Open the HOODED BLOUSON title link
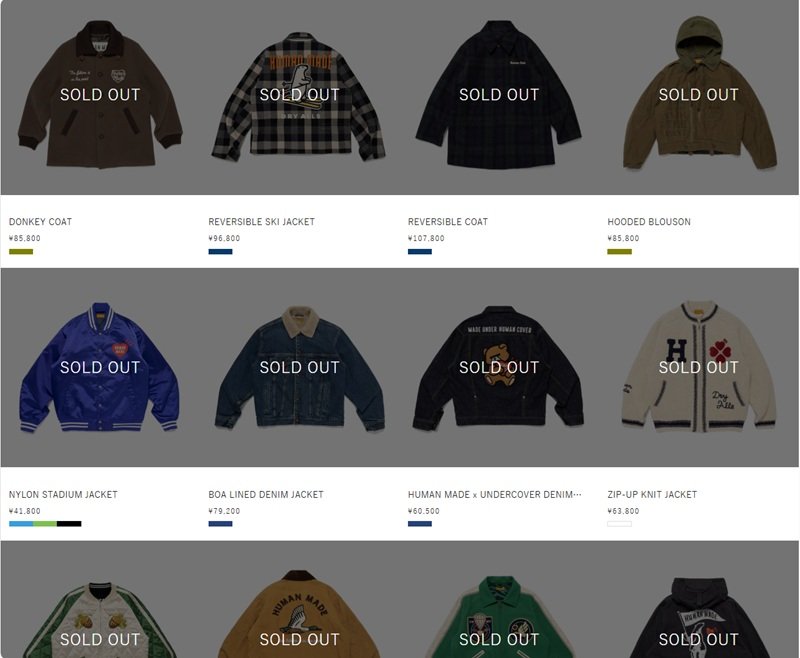 648,222
